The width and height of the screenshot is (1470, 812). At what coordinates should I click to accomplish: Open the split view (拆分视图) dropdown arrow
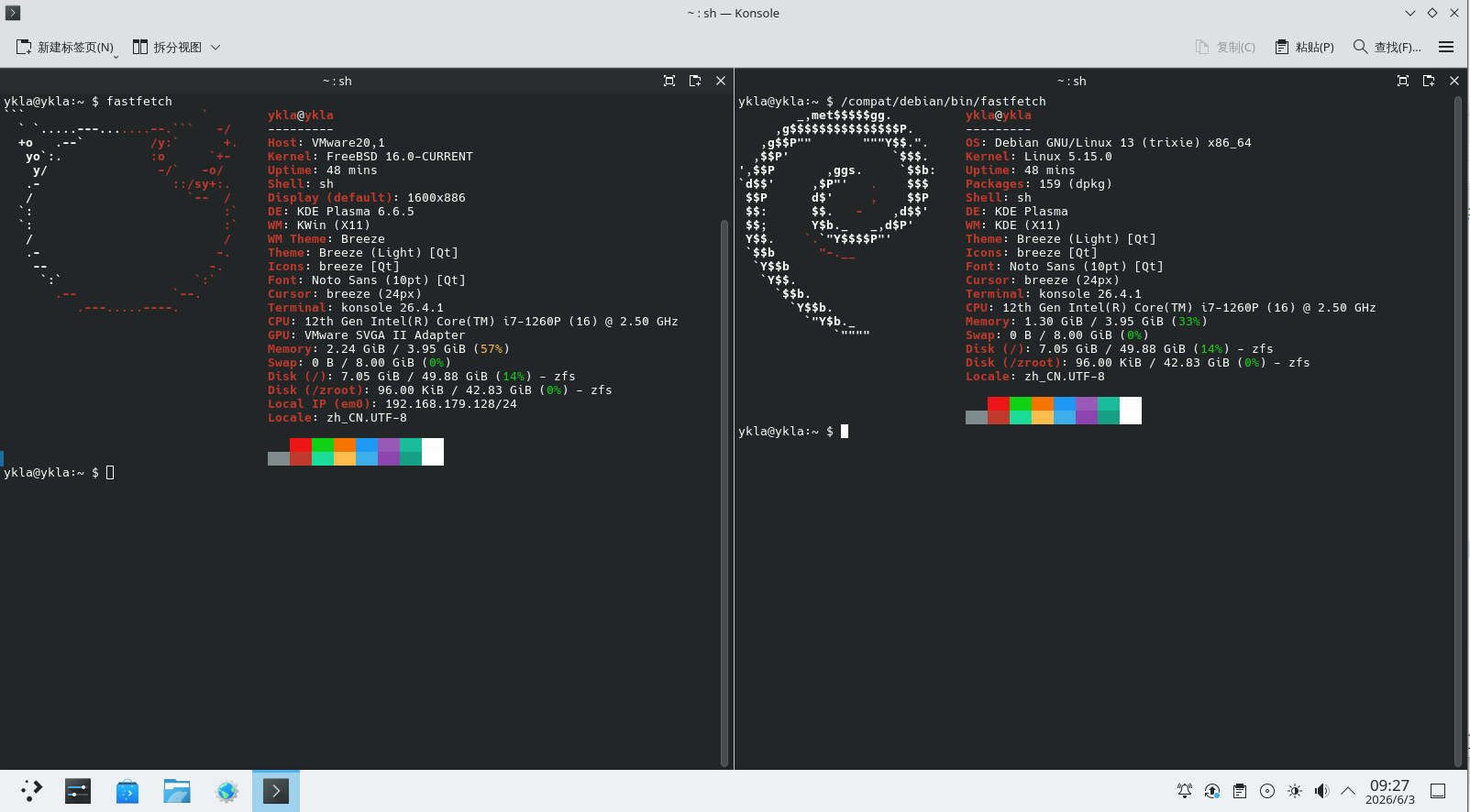(216, 47)
